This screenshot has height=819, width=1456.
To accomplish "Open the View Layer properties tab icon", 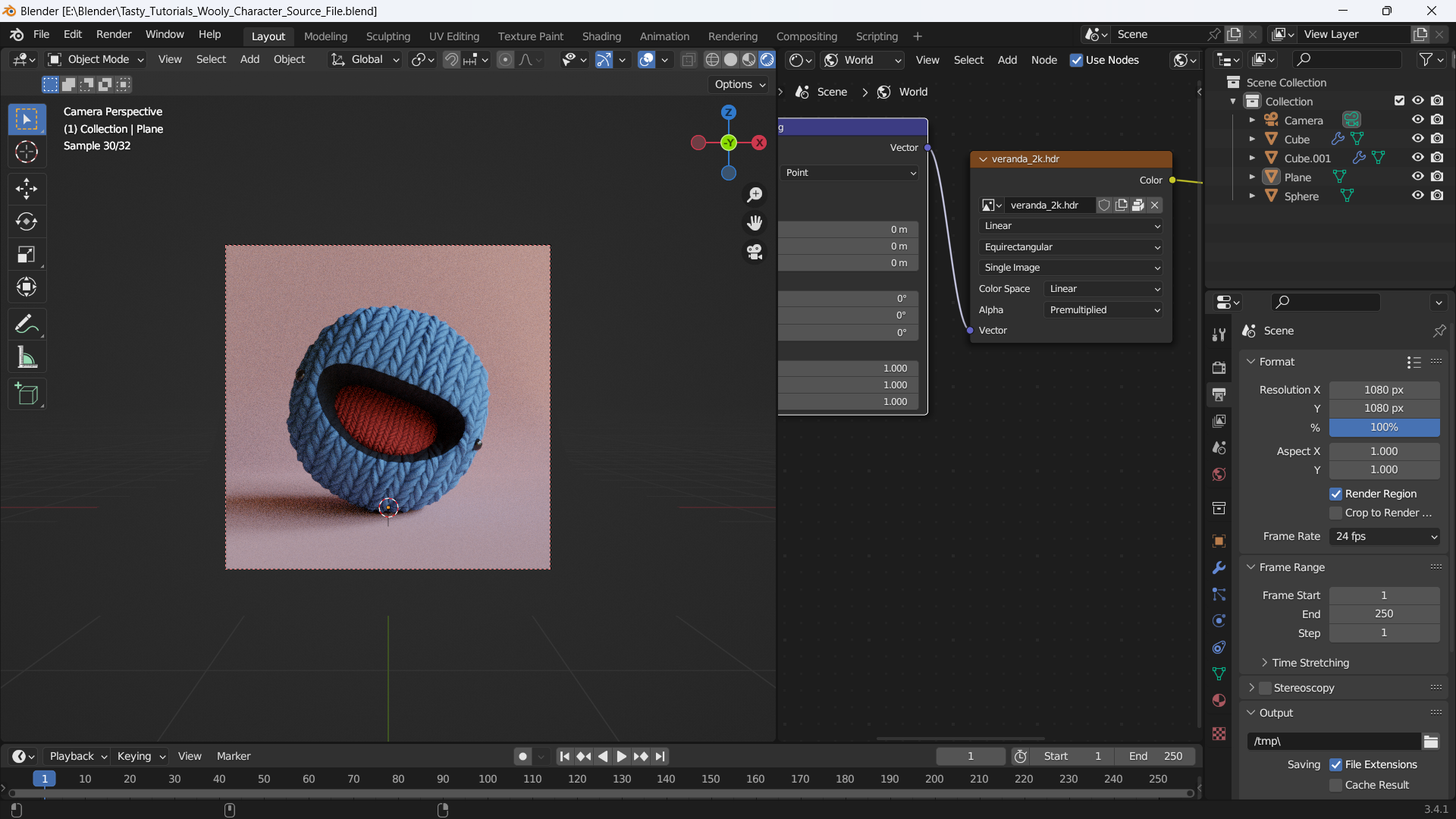I will coord(1219,421).
